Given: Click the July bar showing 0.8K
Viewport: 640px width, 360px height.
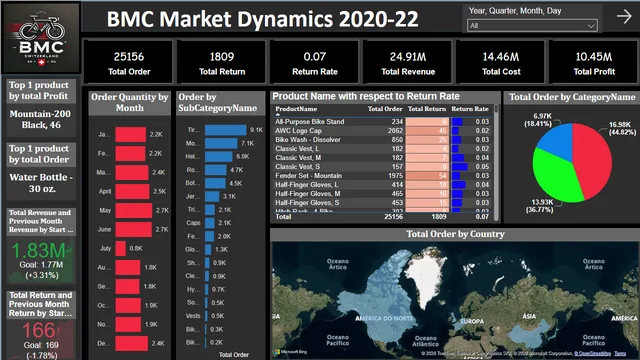Looking at the screenshot, I should (x=120, y=249).
